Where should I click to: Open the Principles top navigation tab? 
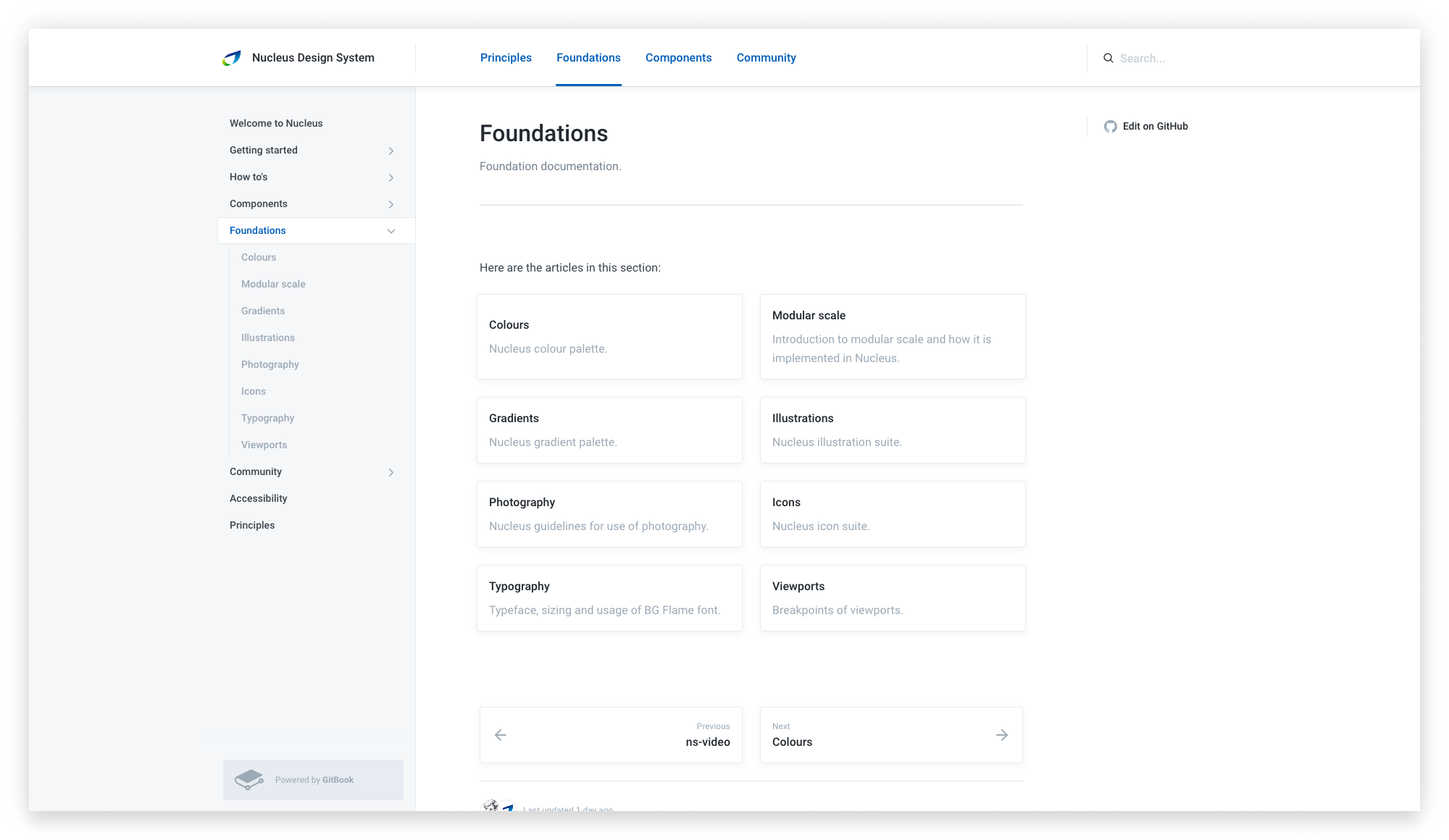[506, 58]
